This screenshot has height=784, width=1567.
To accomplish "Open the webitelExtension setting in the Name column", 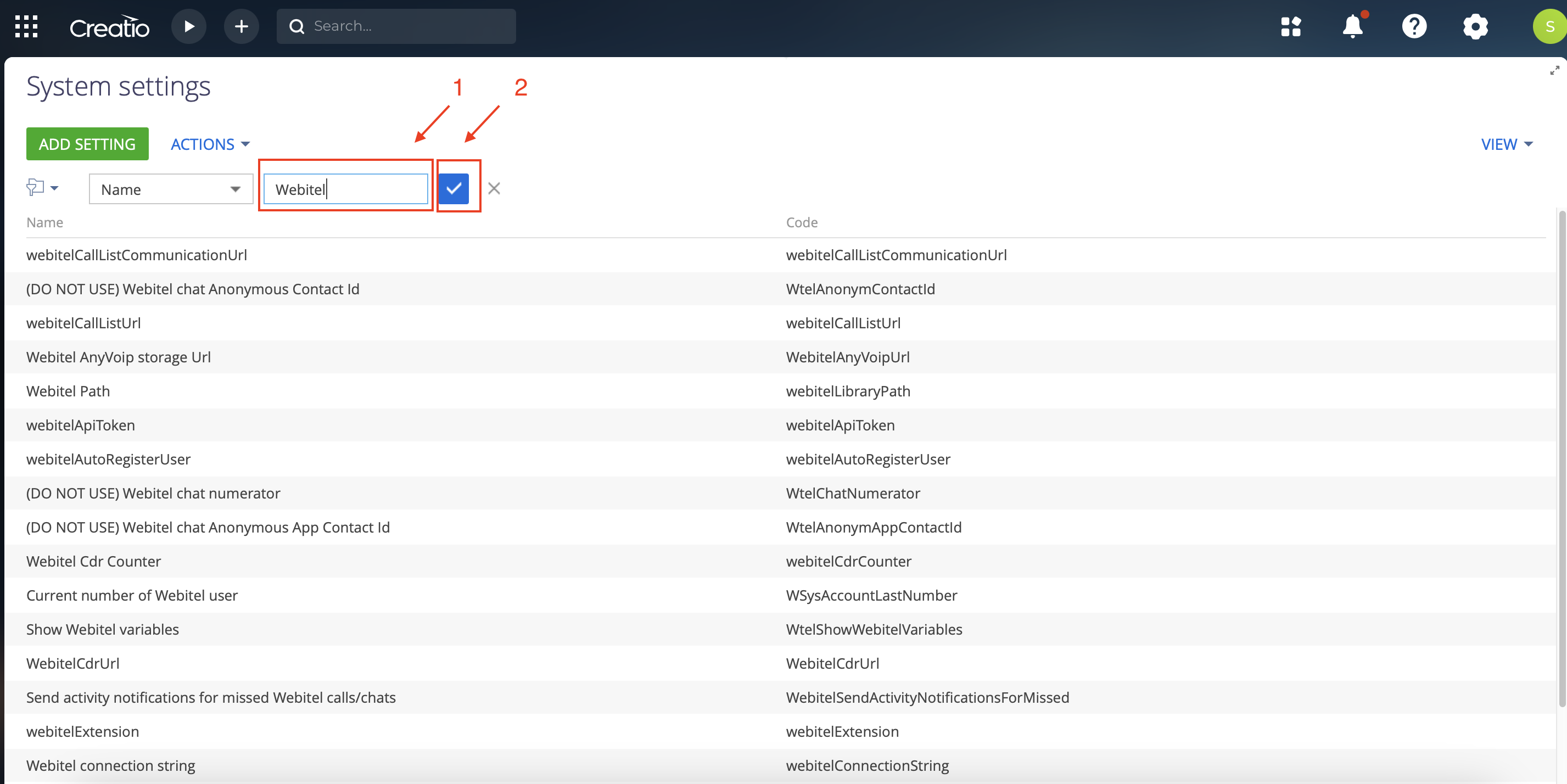I will pos(82,732).
